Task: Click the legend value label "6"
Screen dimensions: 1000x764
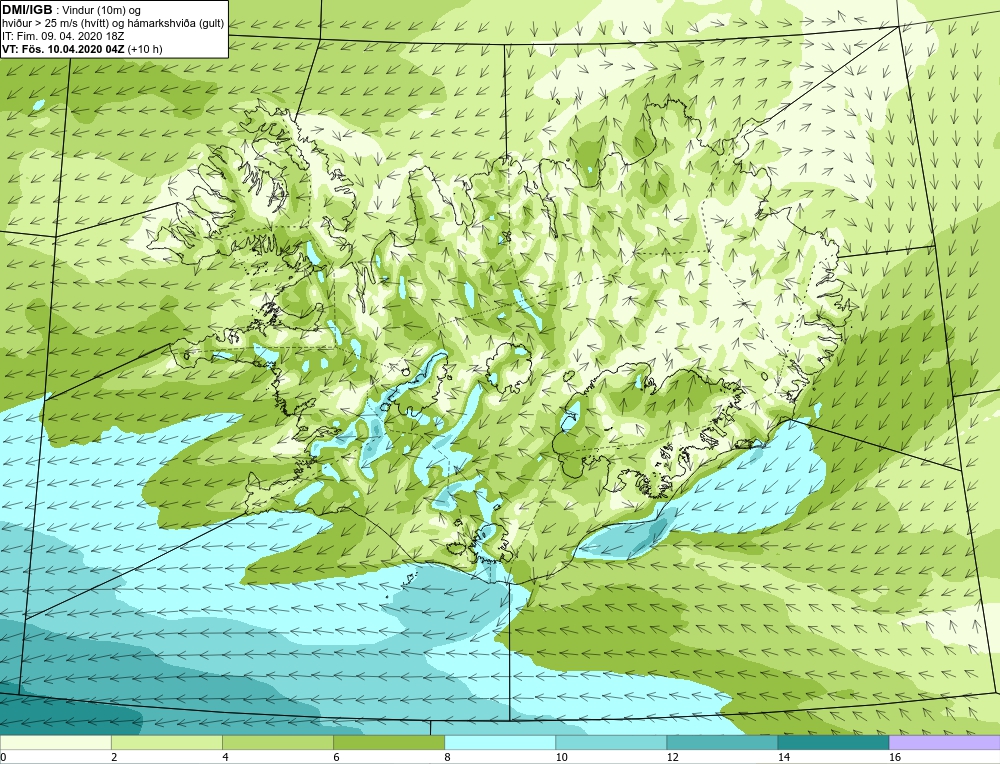Action: (336, 757)
